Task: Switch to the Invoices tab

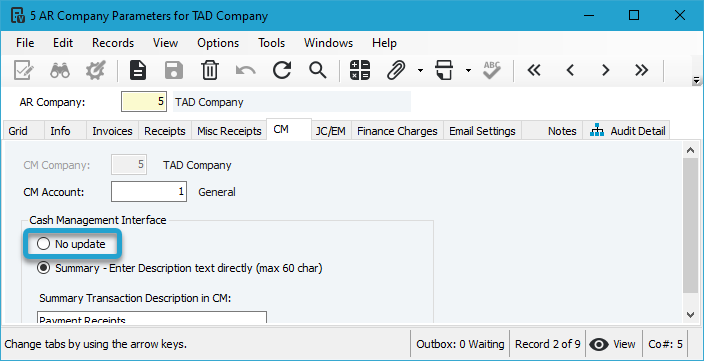Action: pyautogui.click(x=112, y=131)
